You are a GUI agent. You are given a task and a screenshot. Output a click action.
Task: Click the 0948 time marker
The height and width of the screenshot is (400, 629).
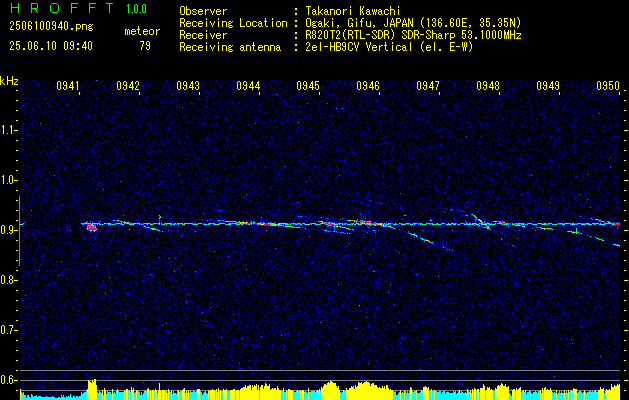(488, 86)
